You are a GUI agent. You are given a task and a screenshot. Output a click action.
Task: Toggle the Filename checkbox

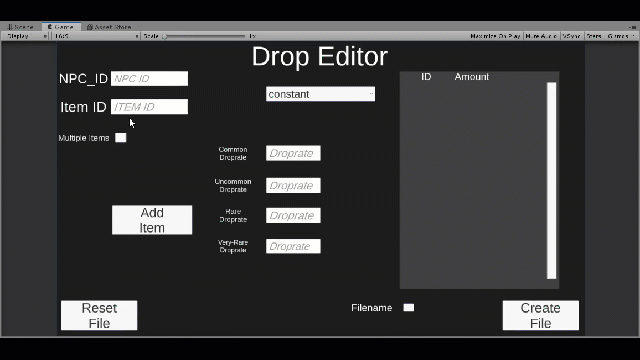(409, 307)
